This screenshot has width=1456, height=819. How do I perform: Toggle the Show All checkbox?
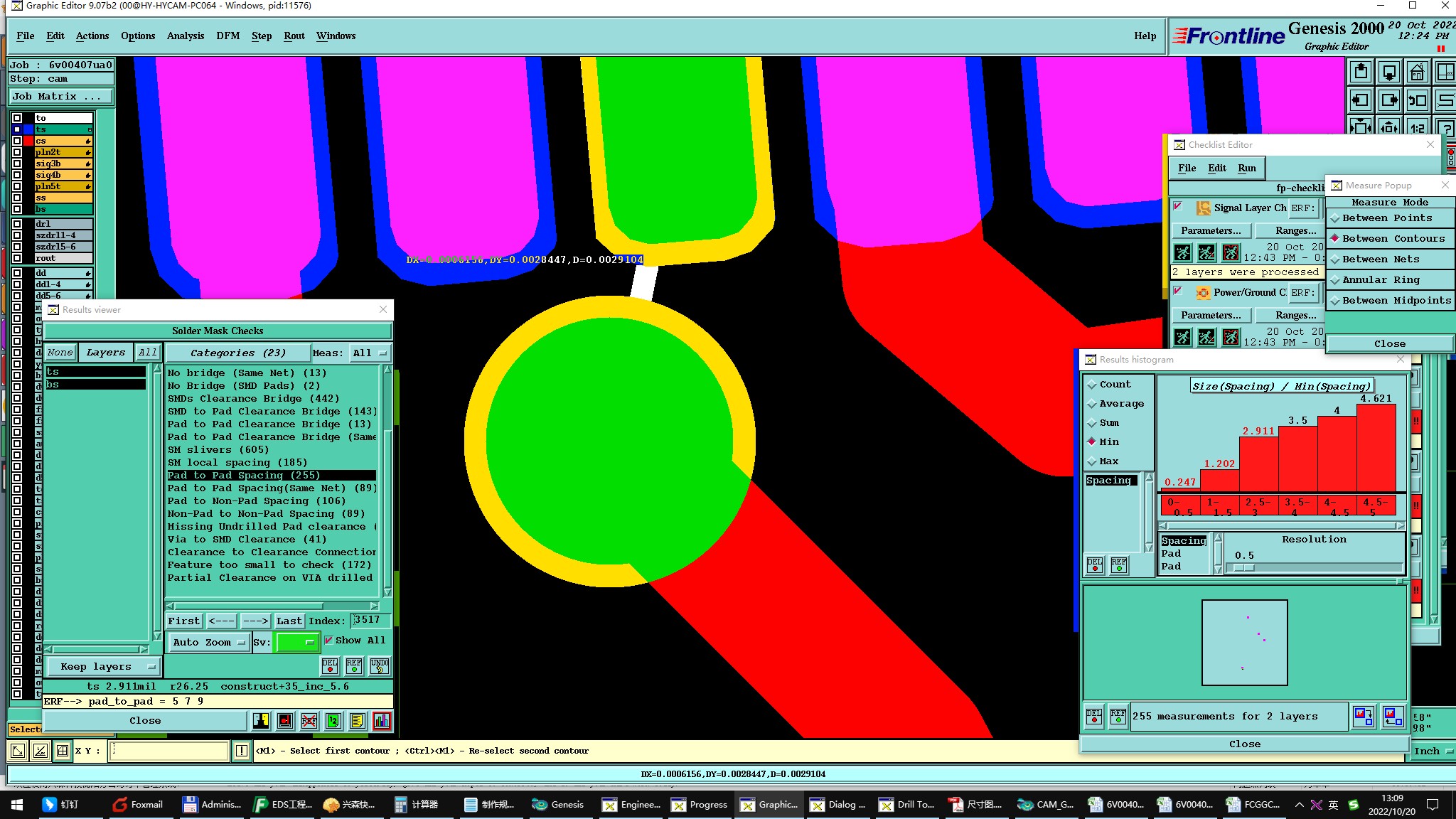328,641
